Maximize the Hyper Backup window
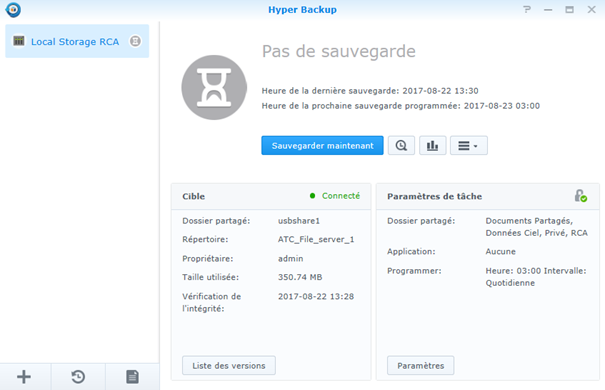 click(x=570, y=10)
